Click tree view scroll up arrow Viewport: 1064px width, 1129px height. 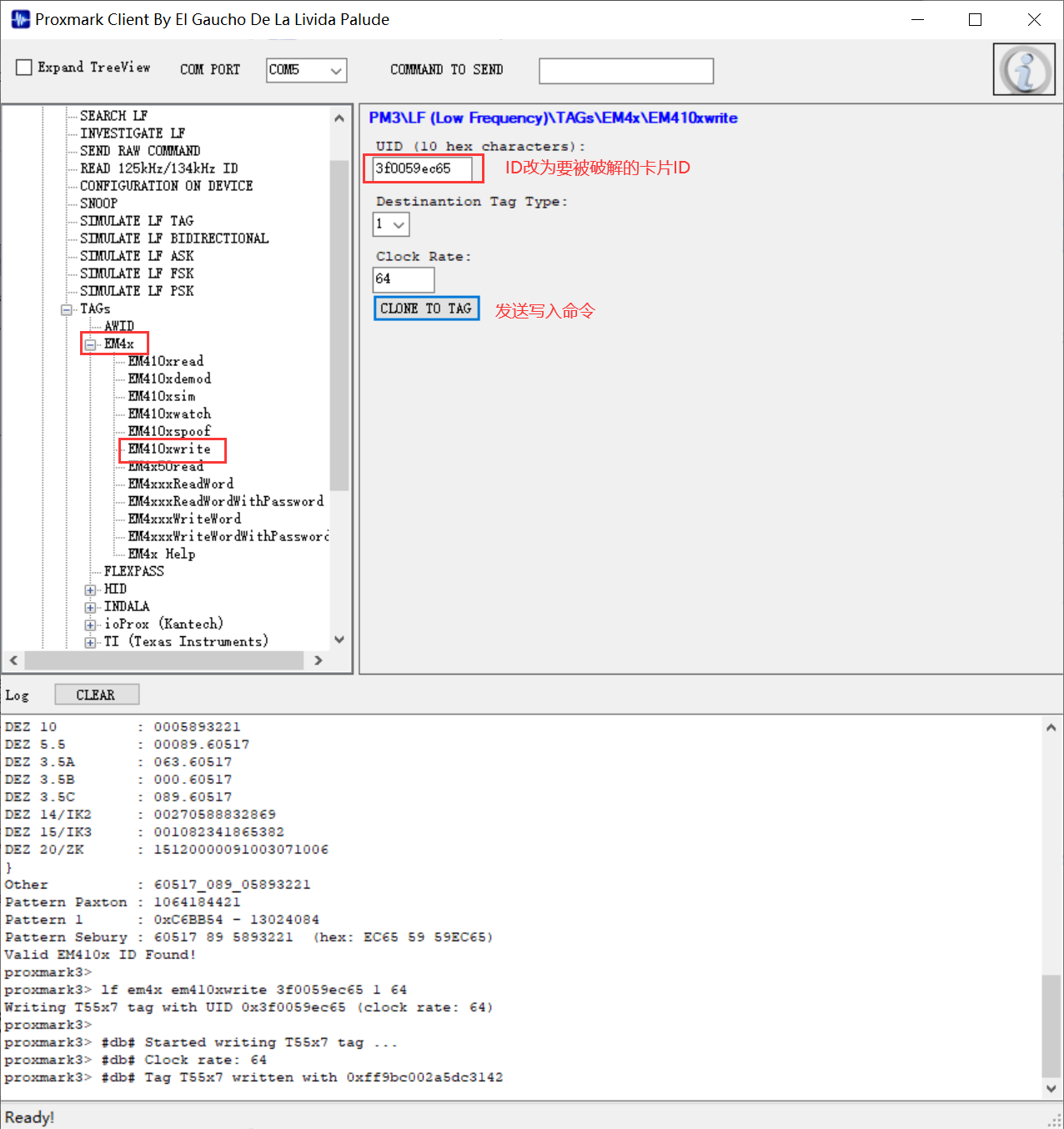pos(339,118)
